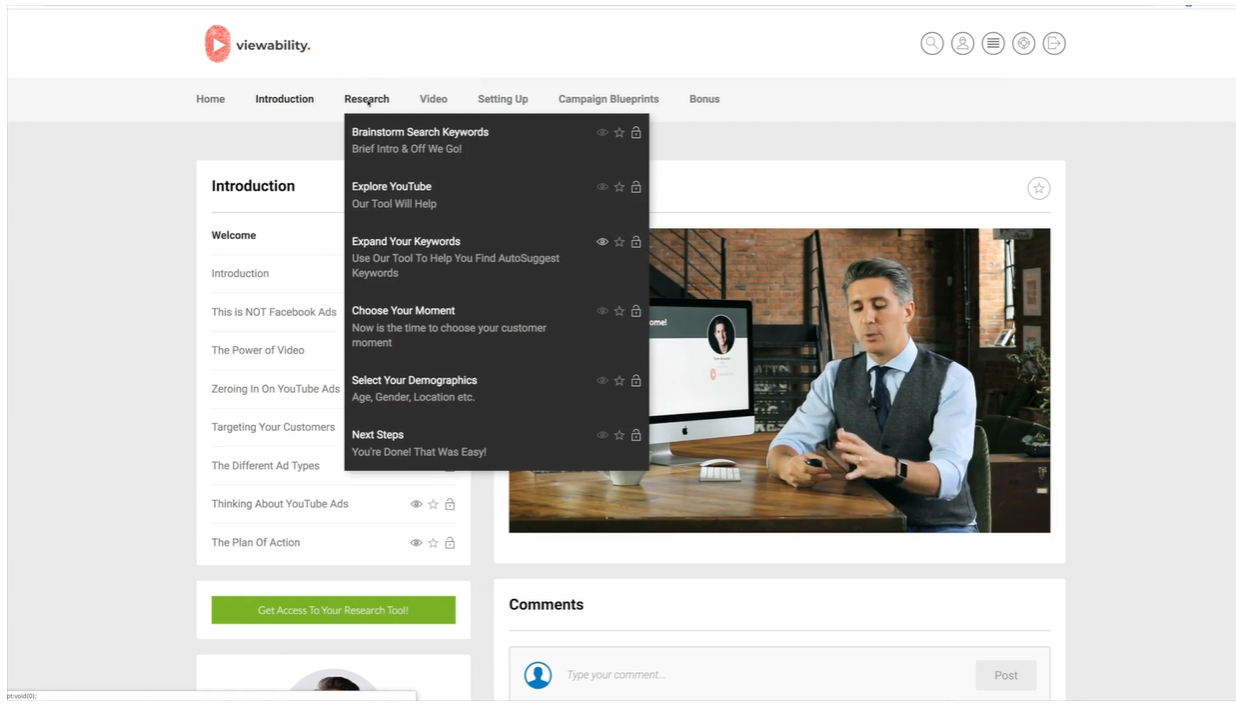1236x709 pixels.
Task: Star the Choose Your Moment lesson
Action: (x=619, y=311)
